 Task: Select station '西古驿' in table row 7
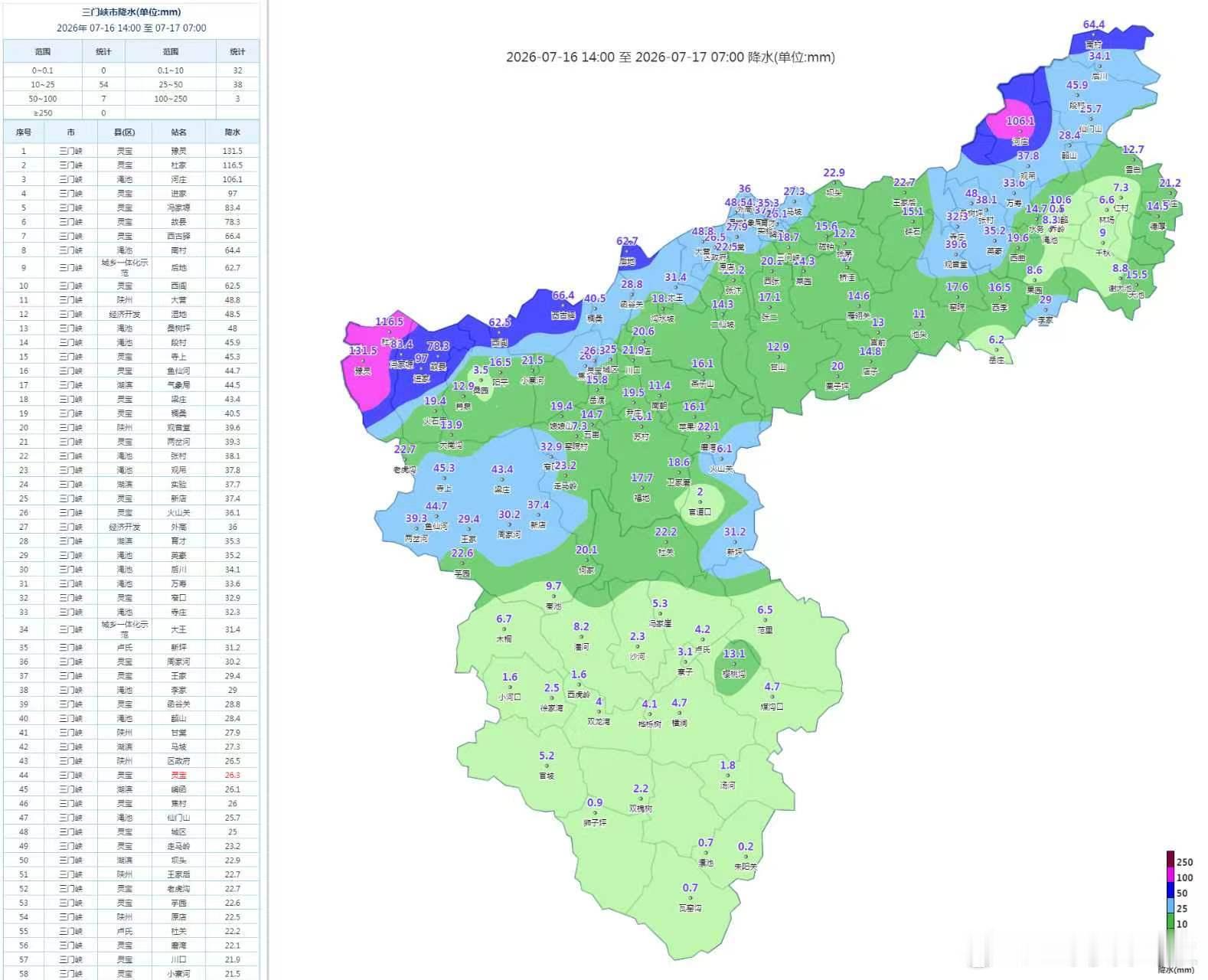[x=179, y=236]
